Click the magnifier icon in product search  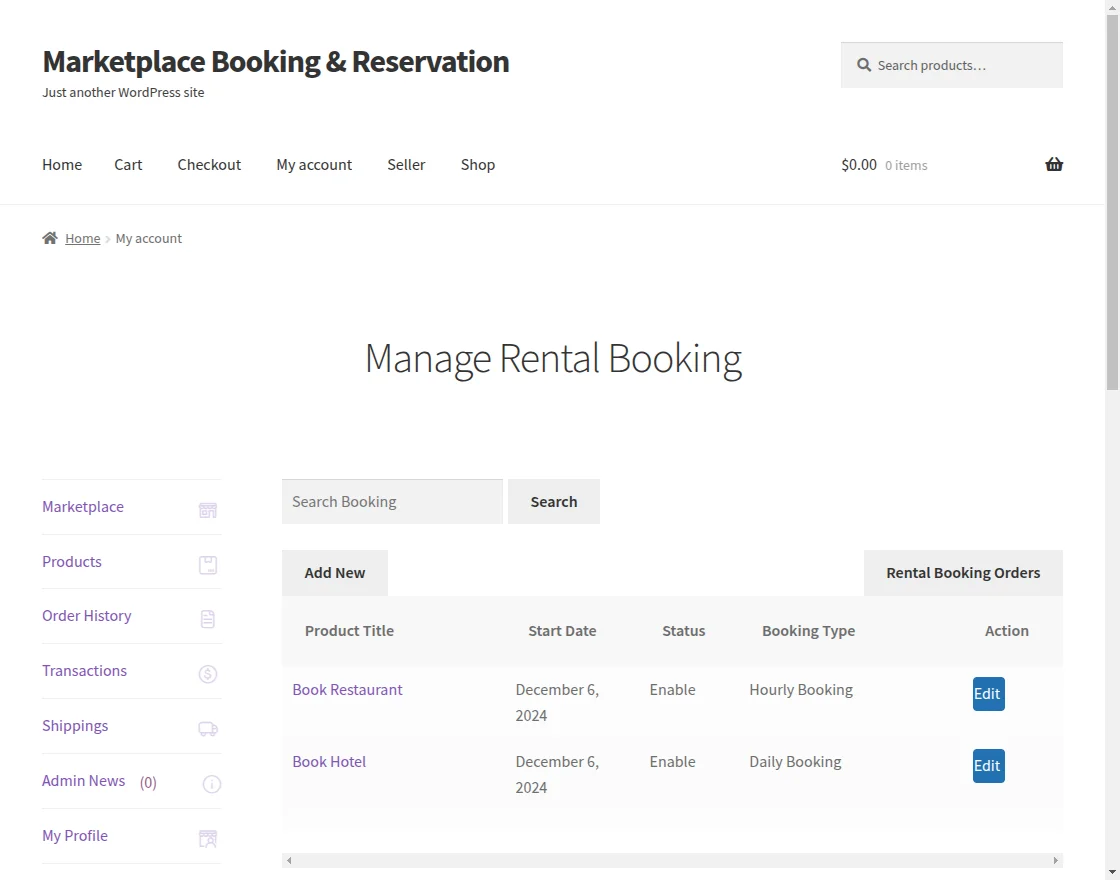(864, 65)
